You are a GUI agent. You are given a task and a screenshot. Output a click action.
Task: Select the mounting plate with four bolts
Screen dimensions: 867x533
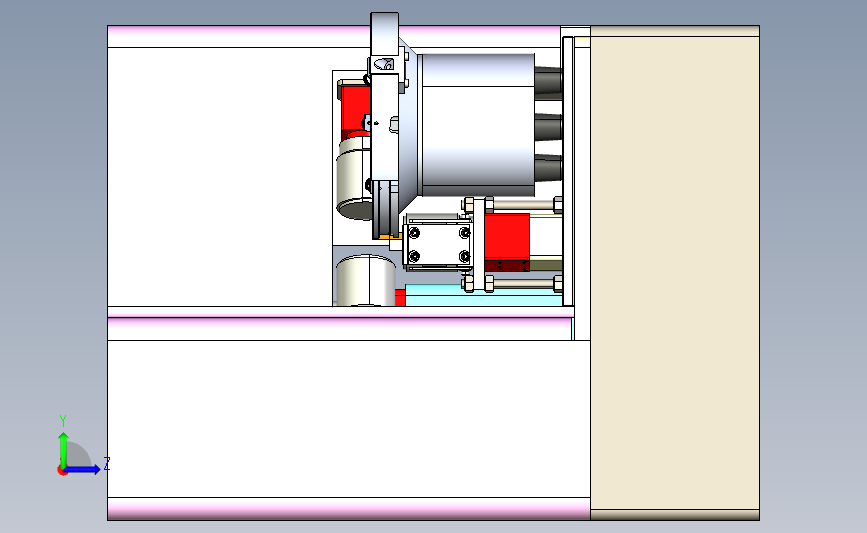pyautogui.click(x=438, y=244)
